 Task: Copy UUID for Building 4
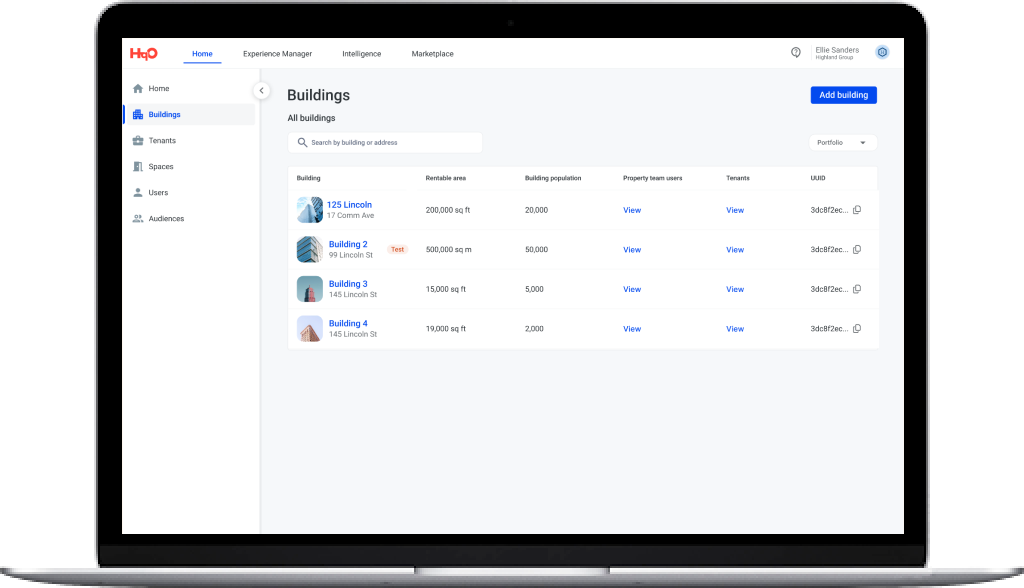[857, 329]
